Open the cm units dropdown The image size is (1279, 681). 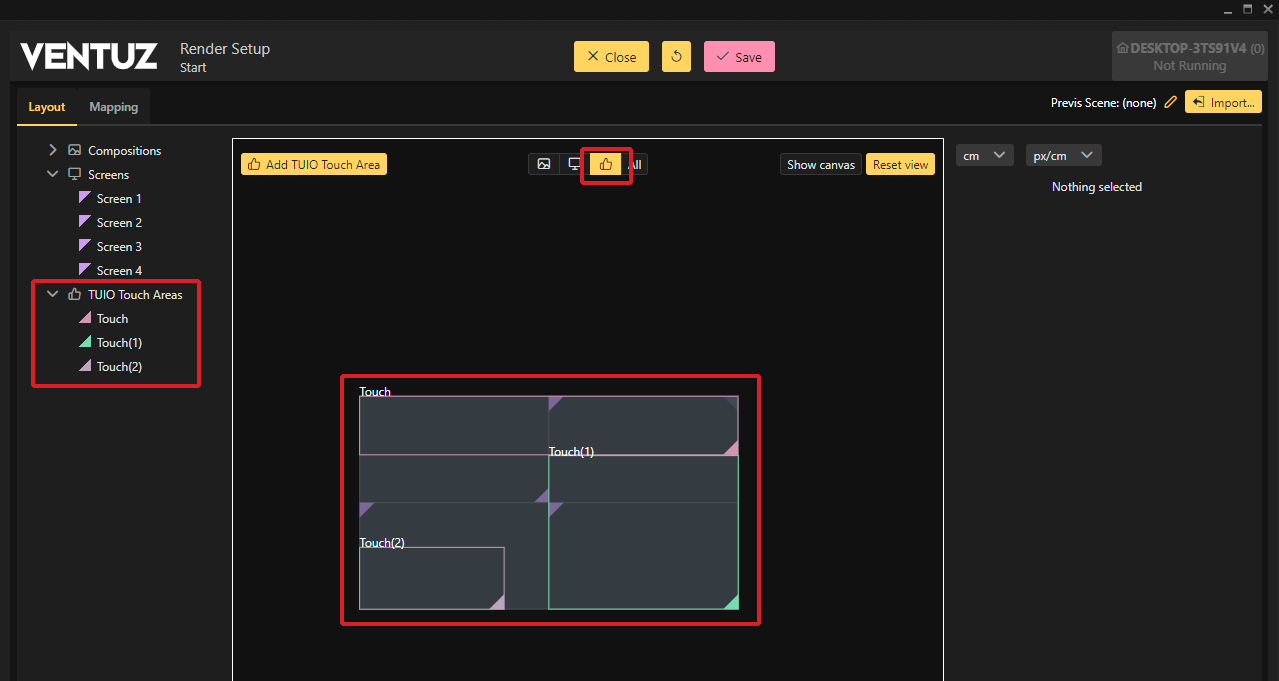(x=984, y=155)
